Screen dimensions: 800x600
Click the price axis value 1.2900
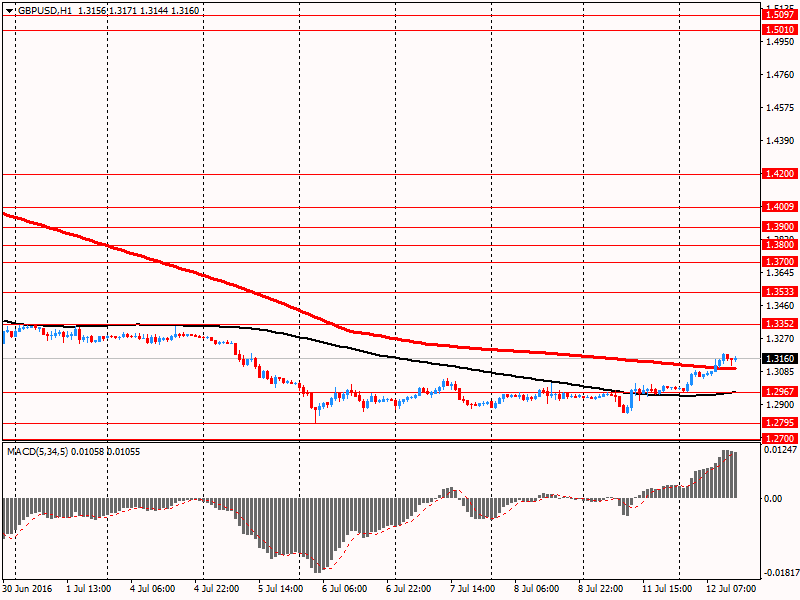point(781,405)
